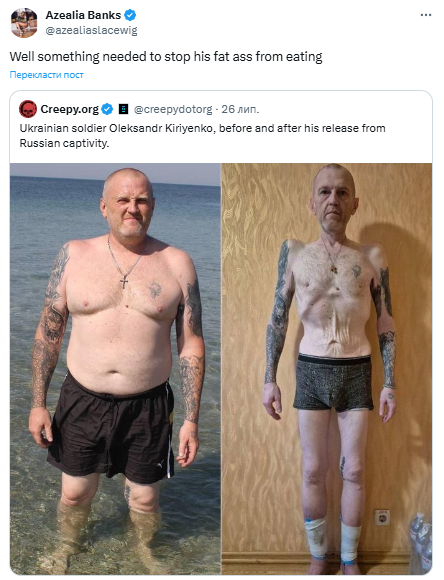This screenshot has height=580, width=444.
Task: Open the @creepydotorg handle
Action: pos(173,109)
